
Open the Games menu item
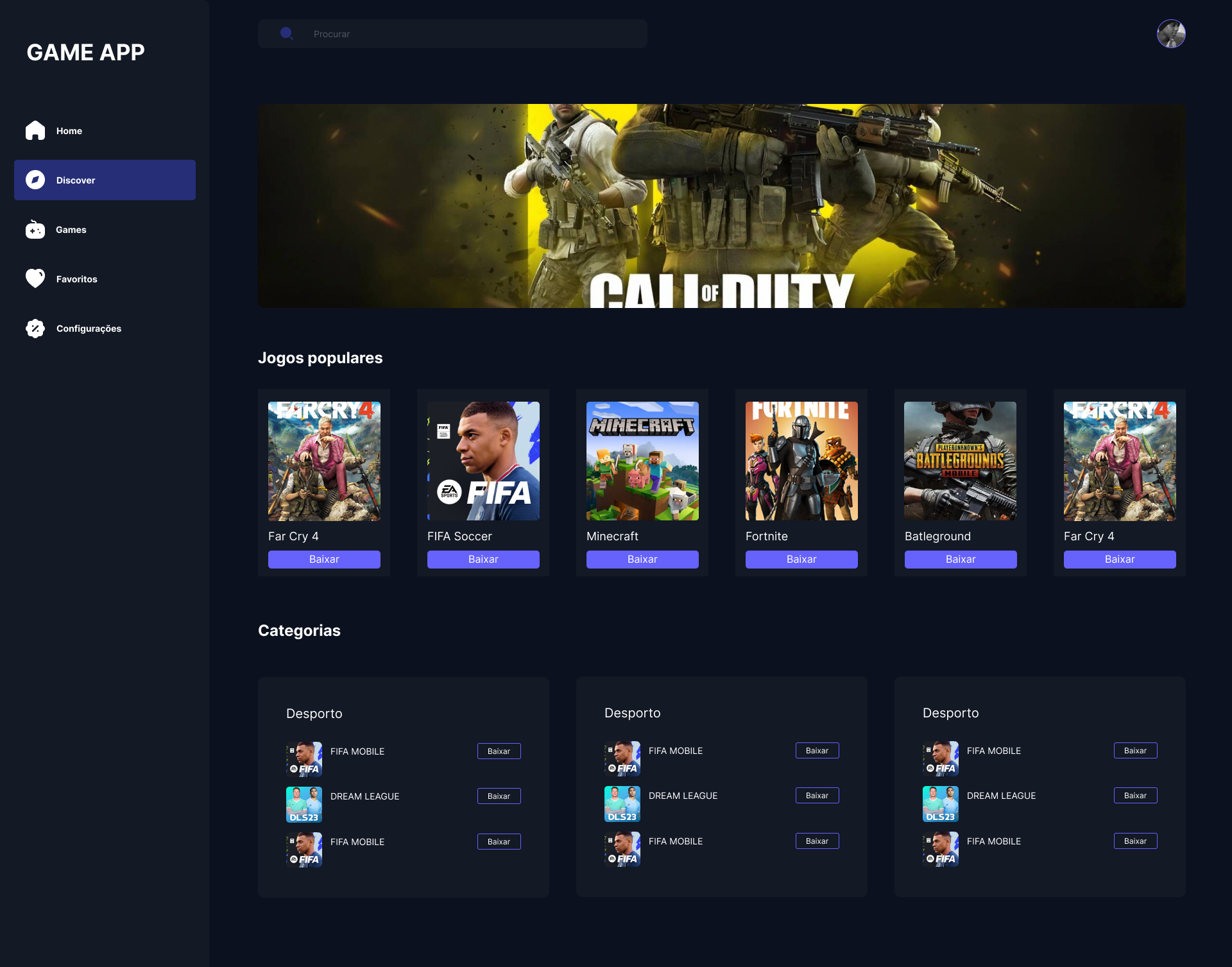pyautogui.click(x=71, y=230)
